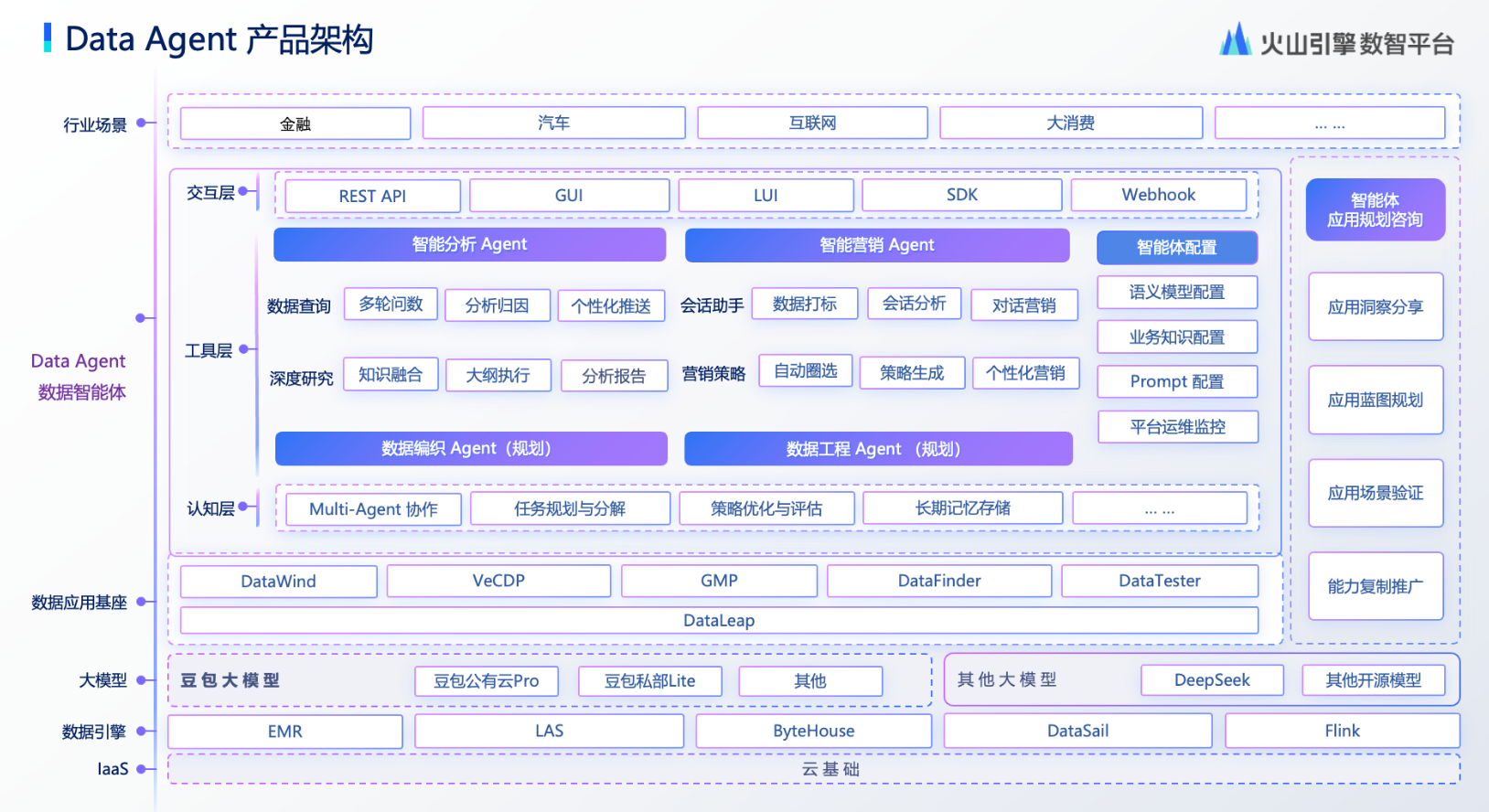Click the 语义模型配置 box
The height and width of the screenshot is (812, 1489).
tap(1177, 292)
